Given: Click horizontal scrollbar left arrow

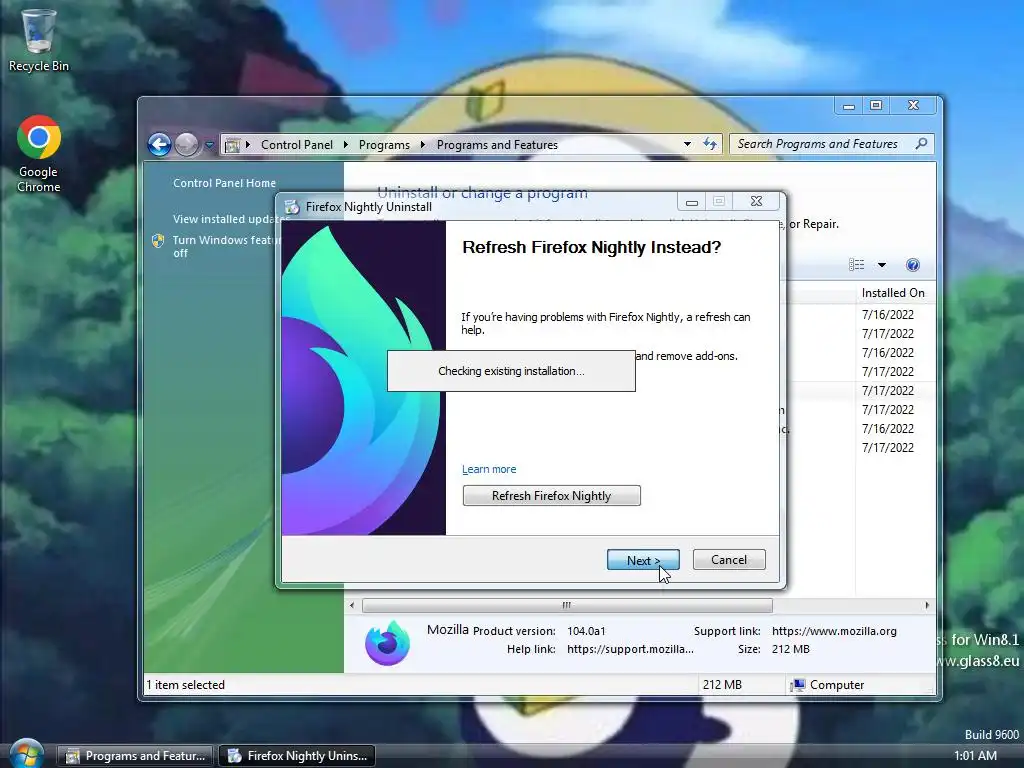Looking at the screenshot, I should tap(352, 605).
